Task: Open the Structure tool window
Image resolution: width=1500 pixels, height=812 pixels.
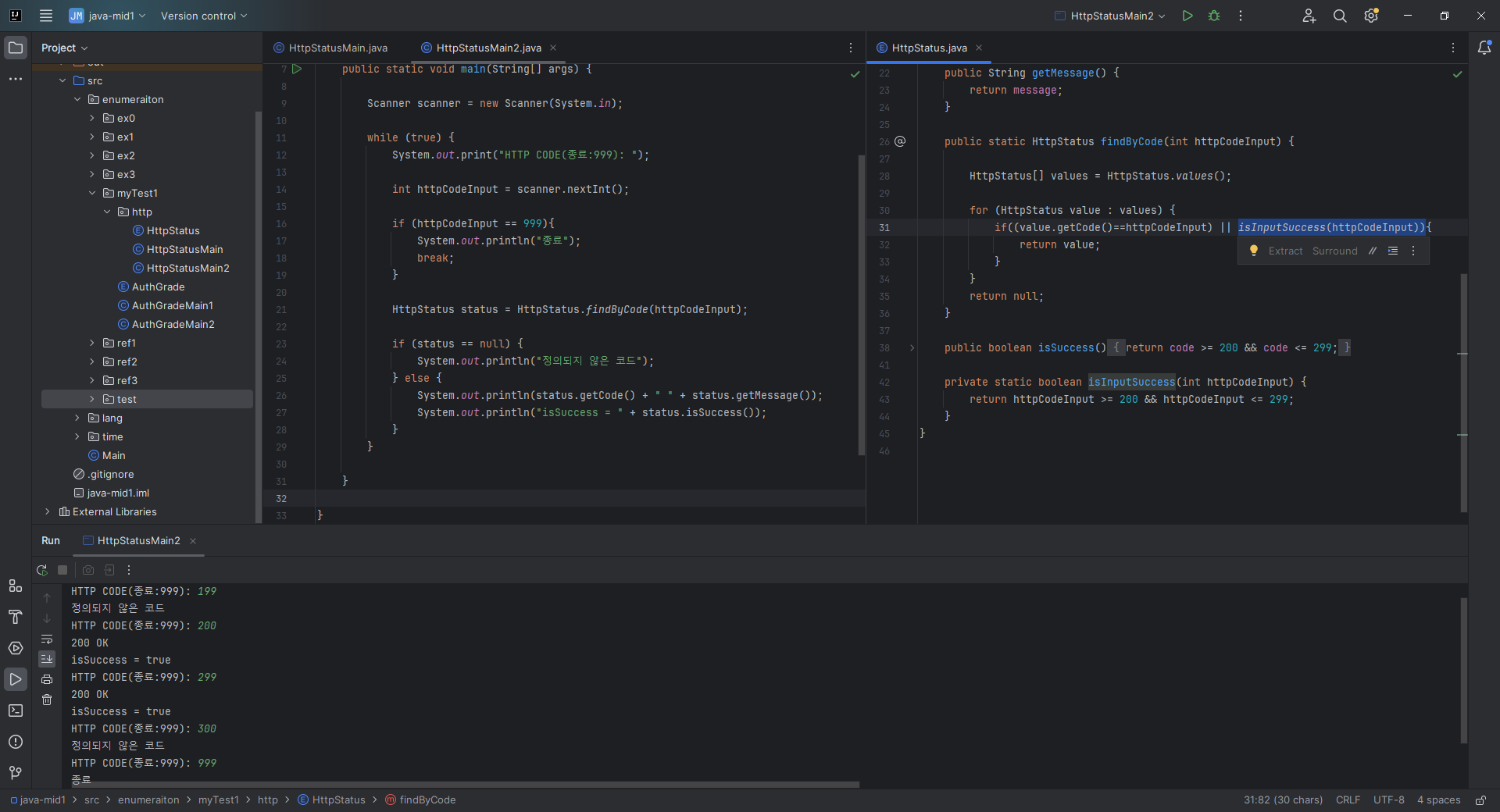Action: point(16,586)
